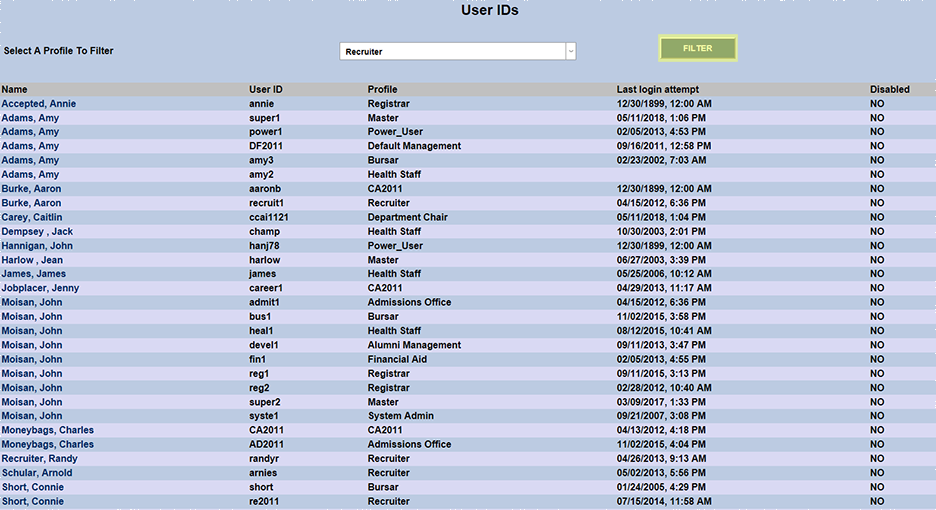Click the Name column header
936x510 pixels.
point(14,90)
